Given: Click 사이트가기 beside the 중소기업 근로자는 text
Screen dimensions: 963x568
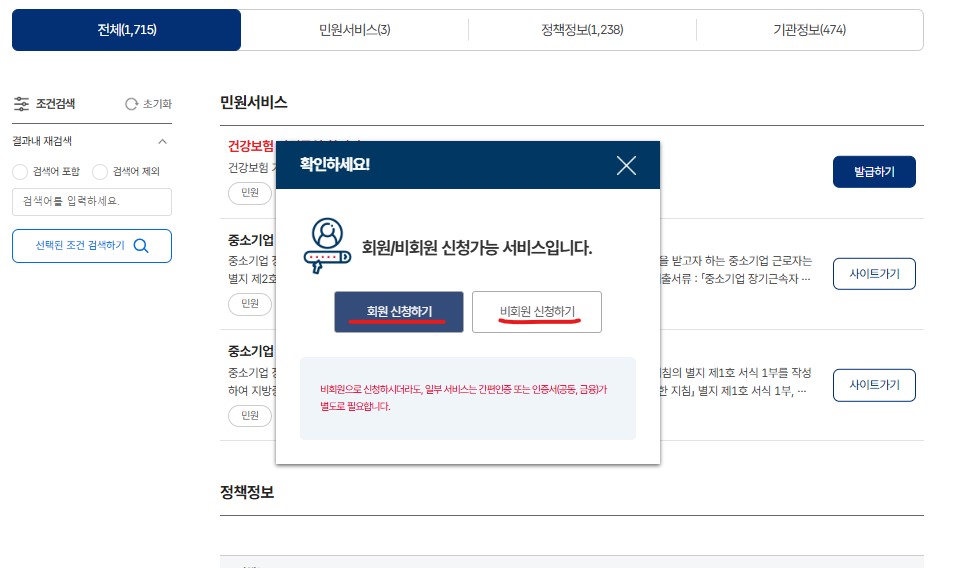Looking at the screenshot, I should [x=874, y=274].
